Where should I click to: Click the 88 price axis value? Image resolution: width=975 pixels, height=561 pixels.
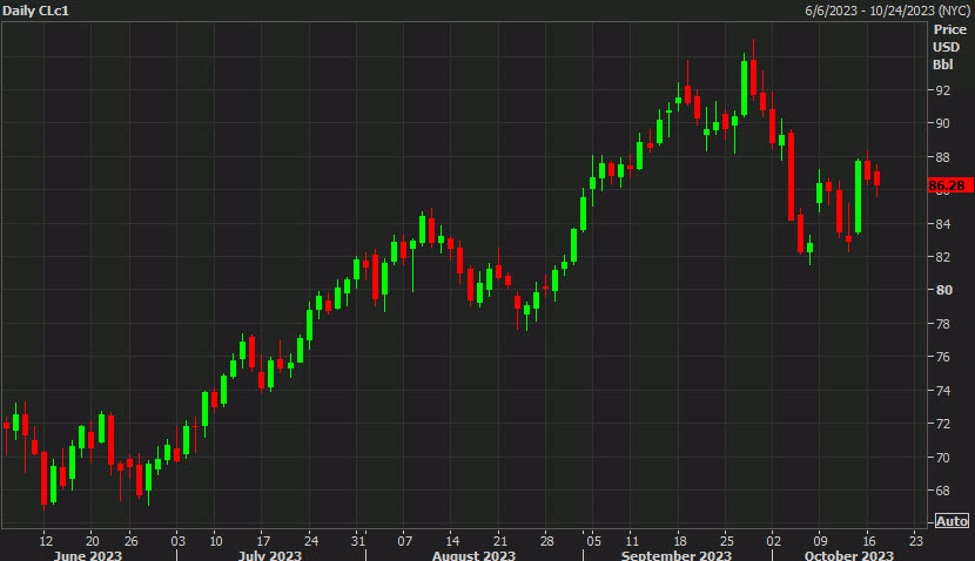click(x=943, y=157)
